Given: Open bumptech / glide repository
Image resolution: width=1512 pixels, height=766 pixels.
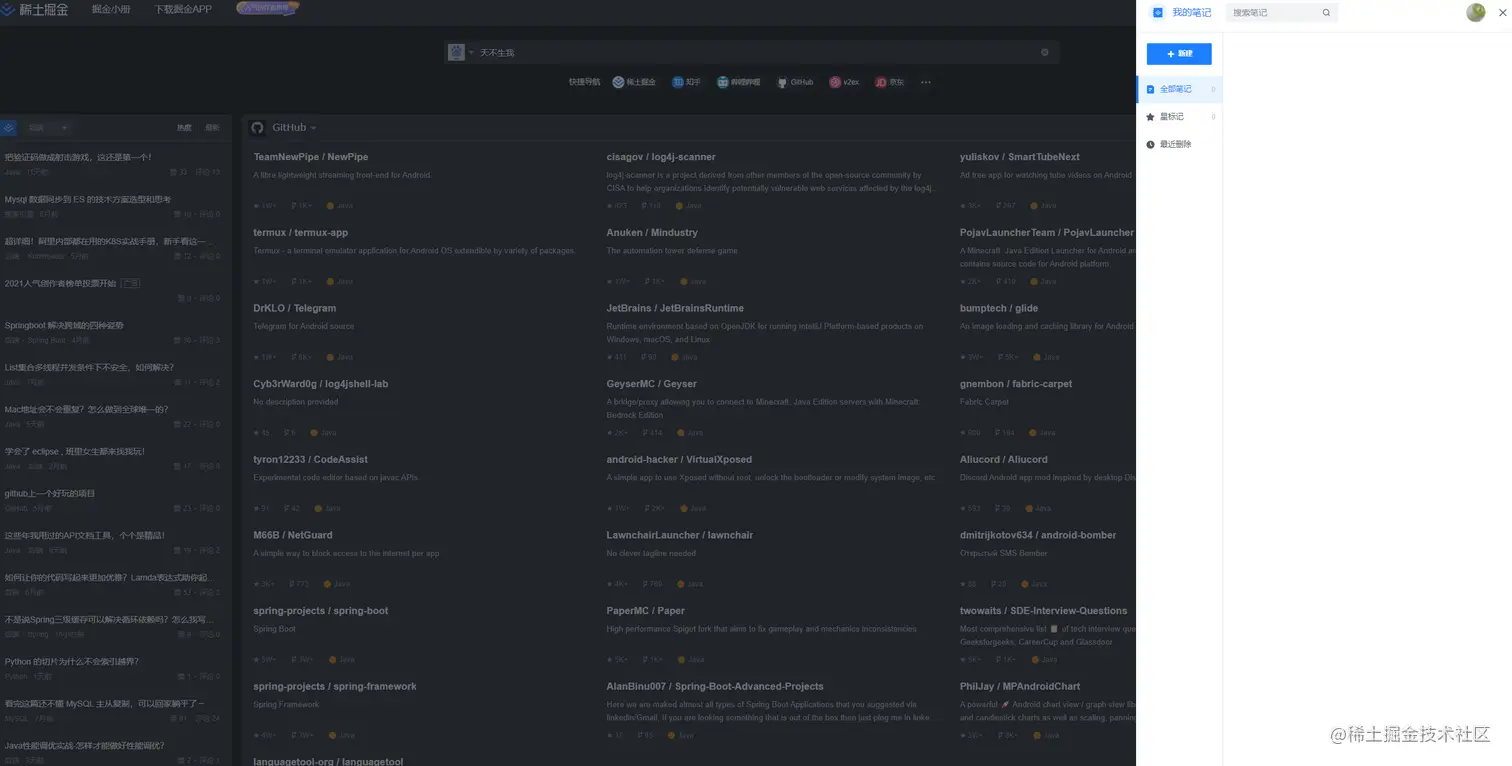Looking at the screenshot, I should pyautogui.click(x=999, y=308).
